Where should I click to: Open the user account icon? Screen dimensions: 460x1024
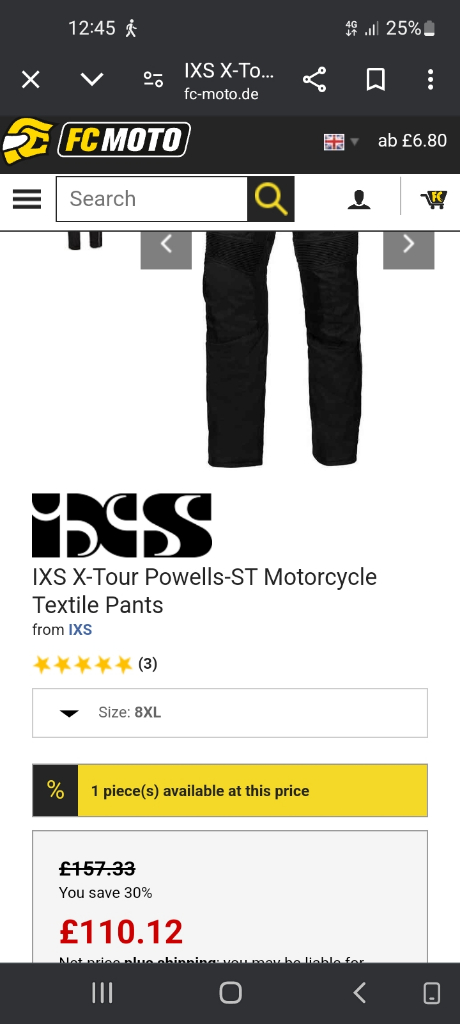tap(359, 199)
